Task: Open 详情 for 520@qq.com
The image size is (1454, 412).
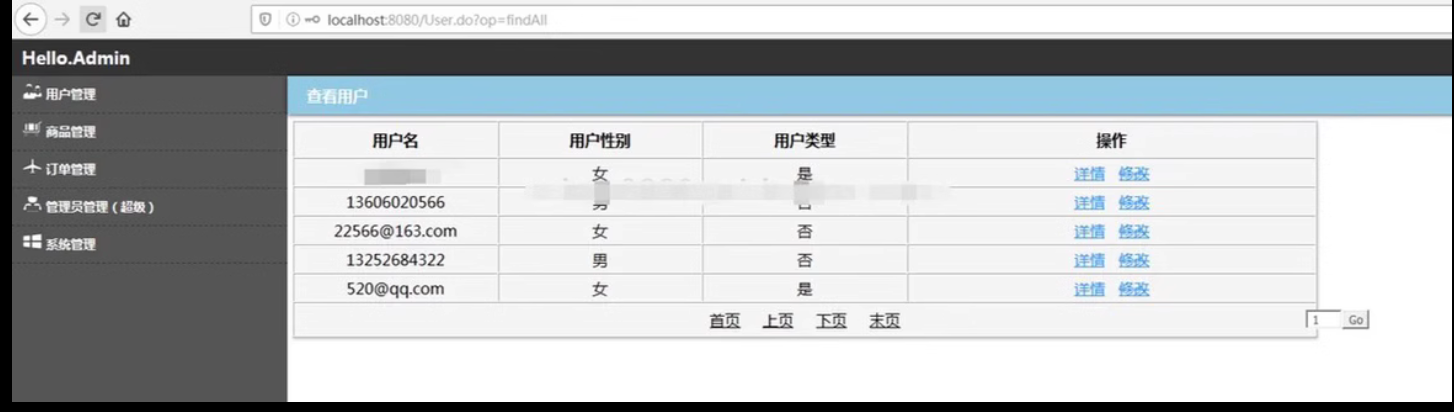Action: [1089, 290]
